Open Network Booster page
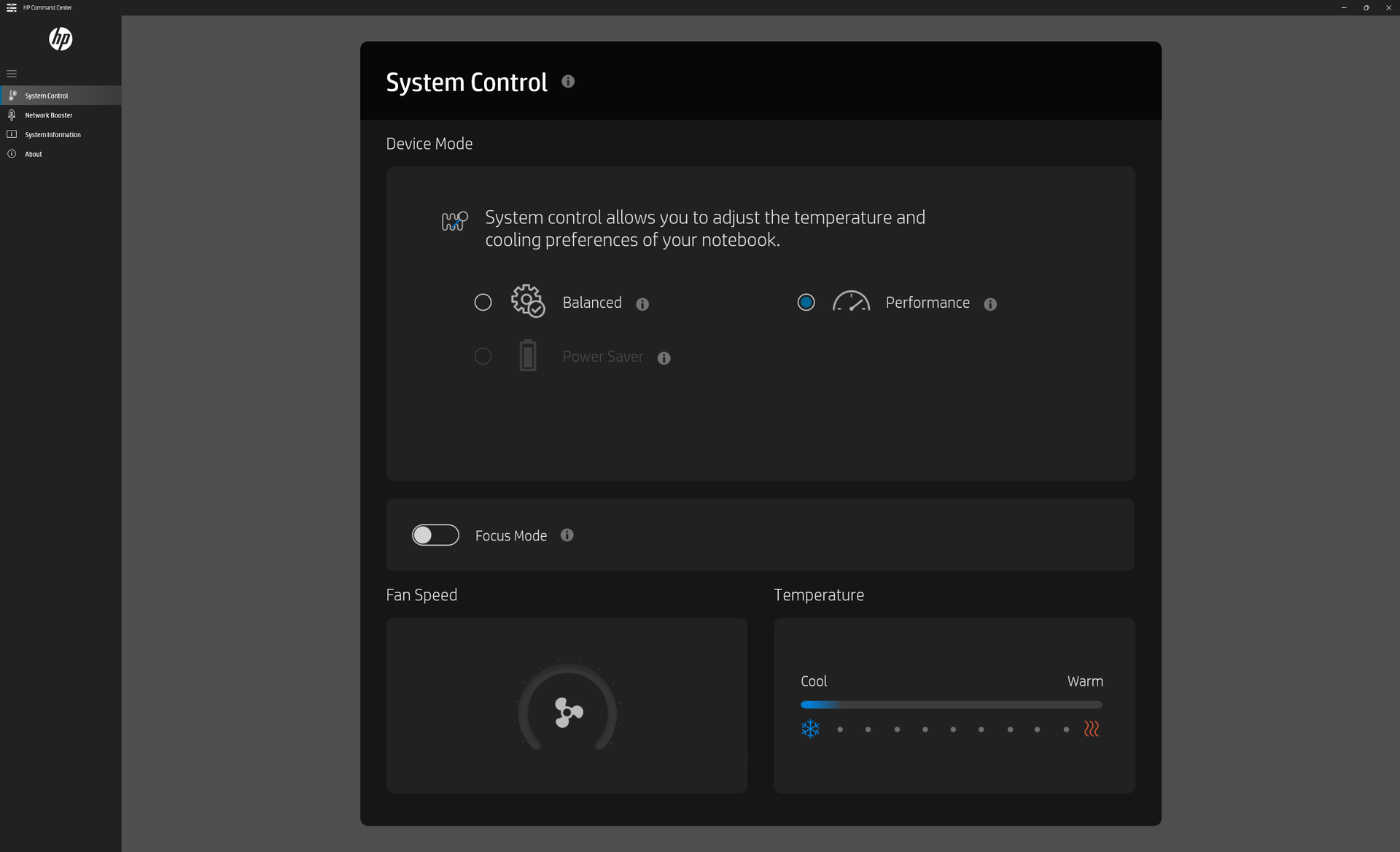The height and width of the screenshot is (852, 1400). point(61,115)
